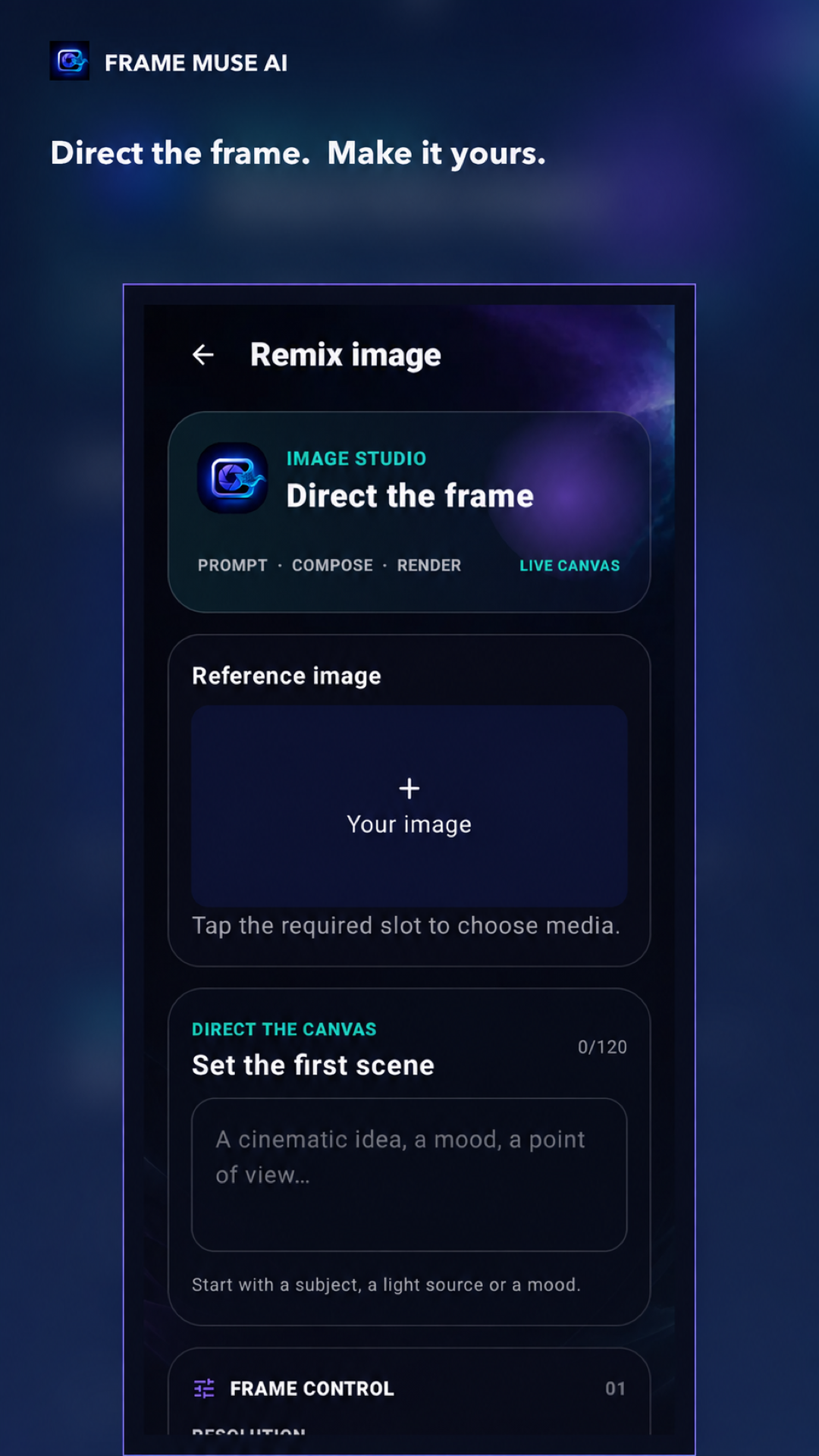Tap the Image Studio camera app icon
Image resolution: width=819 pixels, height=1456 pixels.
tap(233, 479)
